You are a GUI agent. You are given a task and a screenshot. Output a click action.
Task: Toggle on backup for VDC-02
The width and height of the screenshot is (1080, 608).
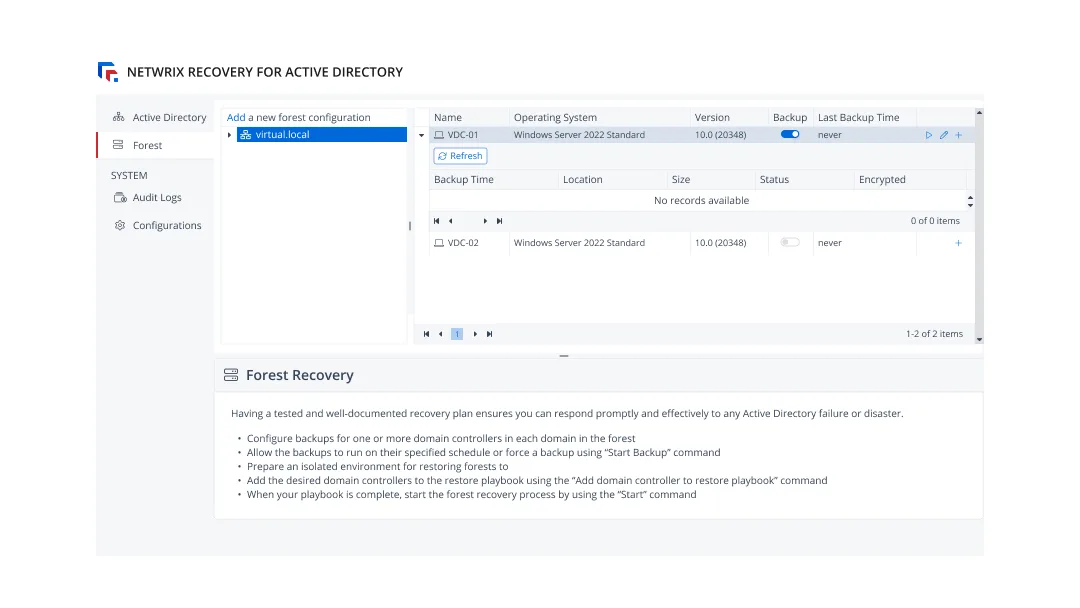coord(790,242)
